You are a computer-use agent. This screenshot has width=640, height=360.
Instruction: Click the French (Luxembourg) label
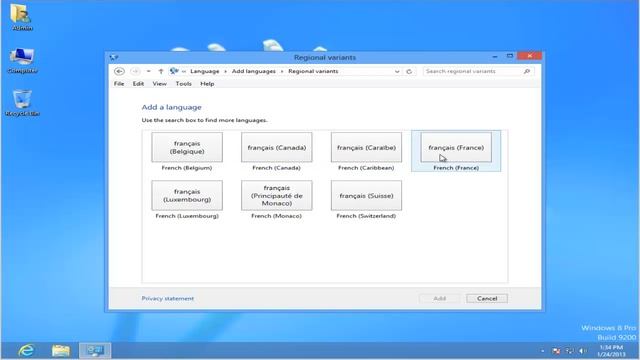(187, 216)
